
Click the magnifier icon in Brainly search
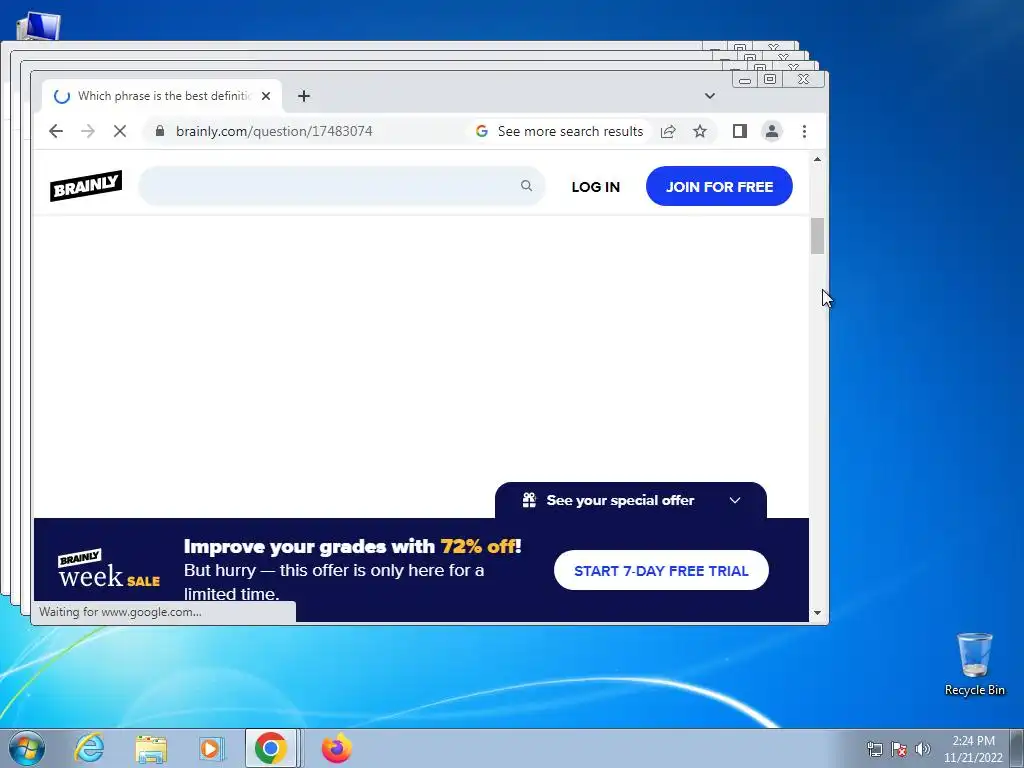[x=526, y=186]
